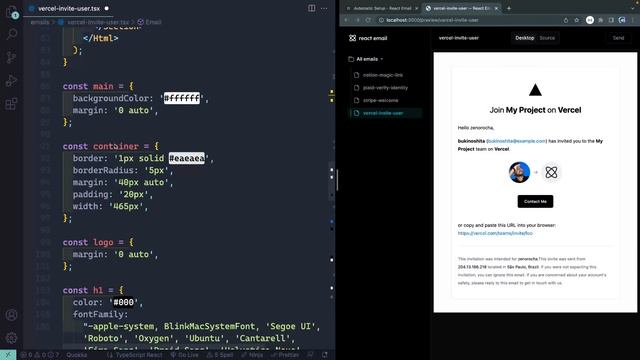
Task: Open the Search view in the activity bar
Action: pos(11,34)
